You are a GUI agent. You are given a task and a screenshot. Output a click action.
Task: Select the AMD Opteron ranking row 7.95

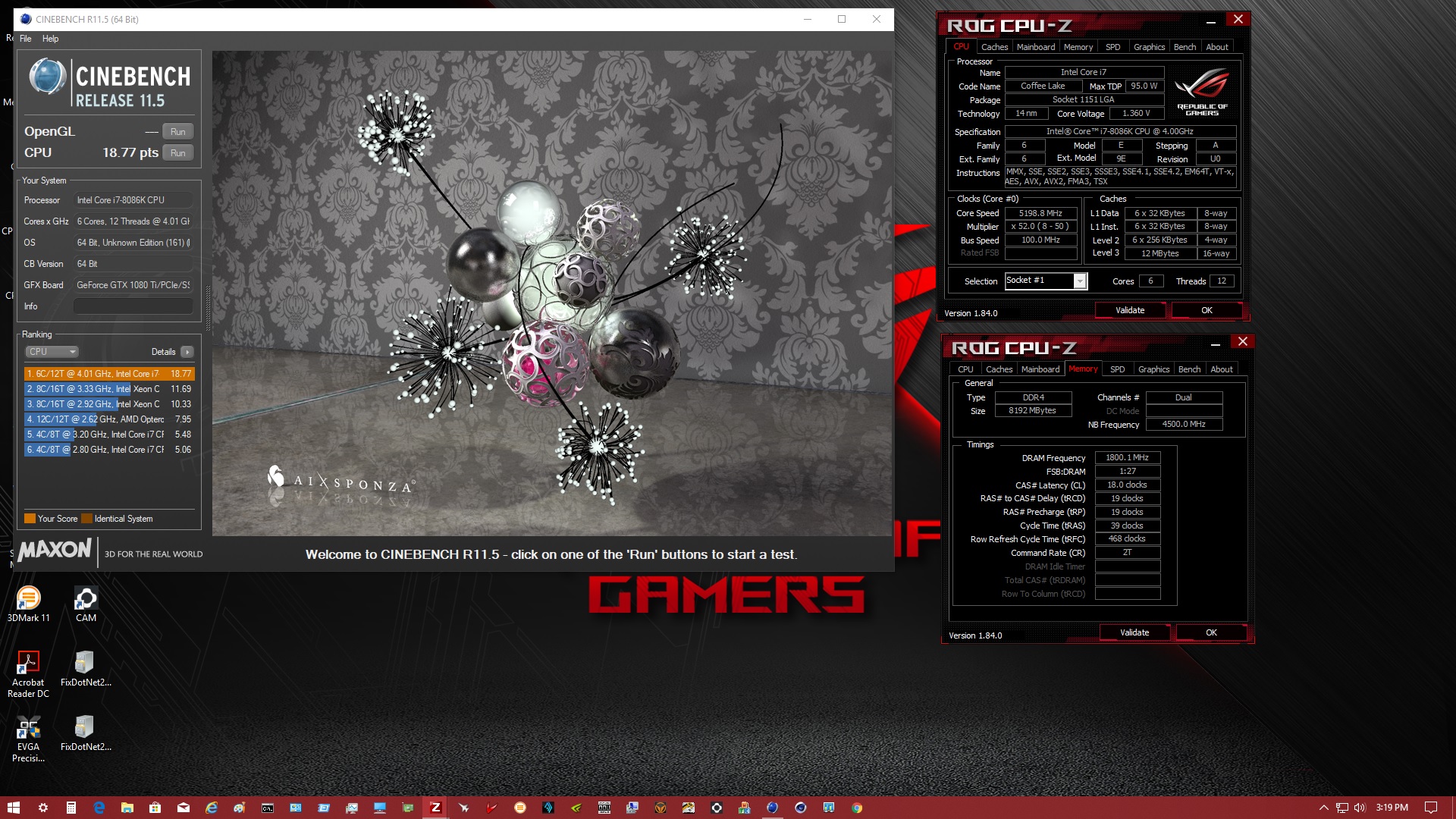[x=109, y=419]
